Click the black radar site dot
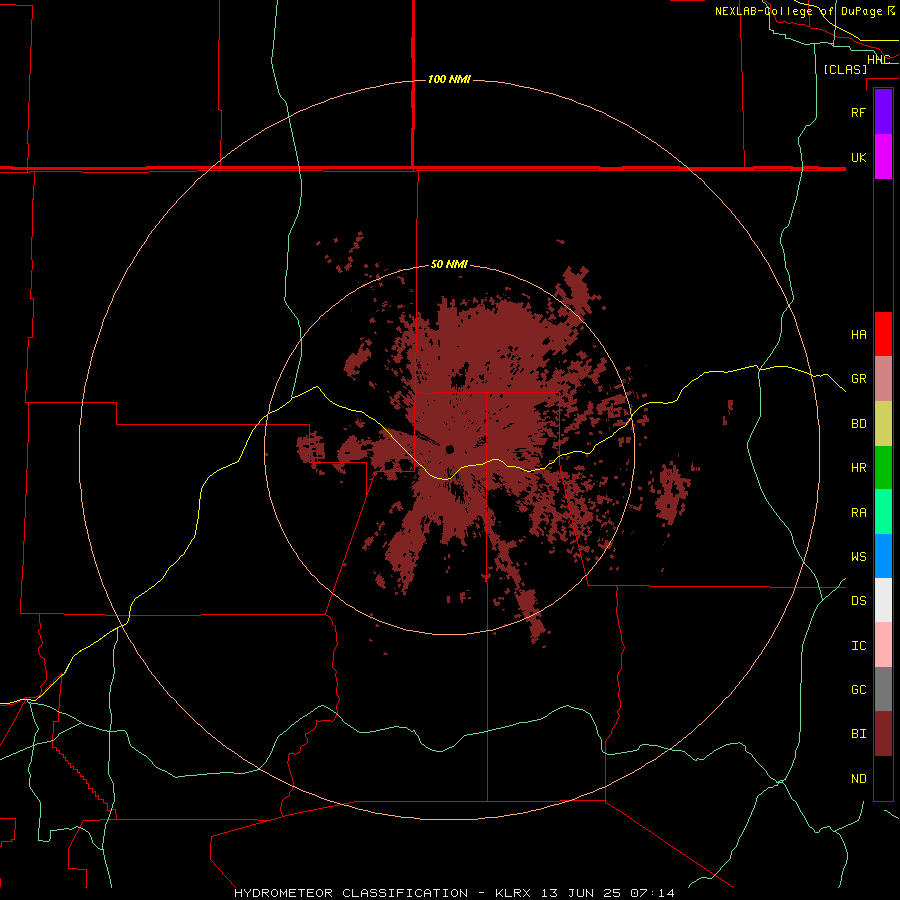 pos(449,449)
